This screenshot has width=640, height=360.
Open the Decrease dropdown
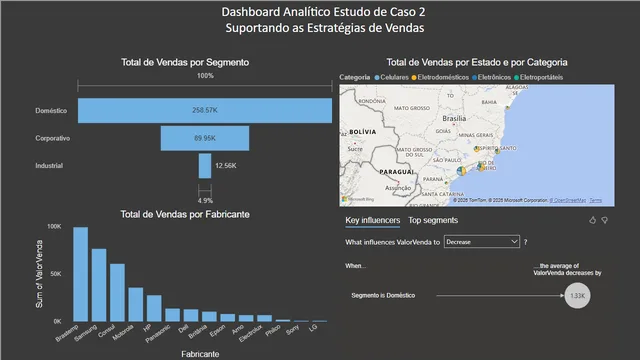click(x=482, y=242)
